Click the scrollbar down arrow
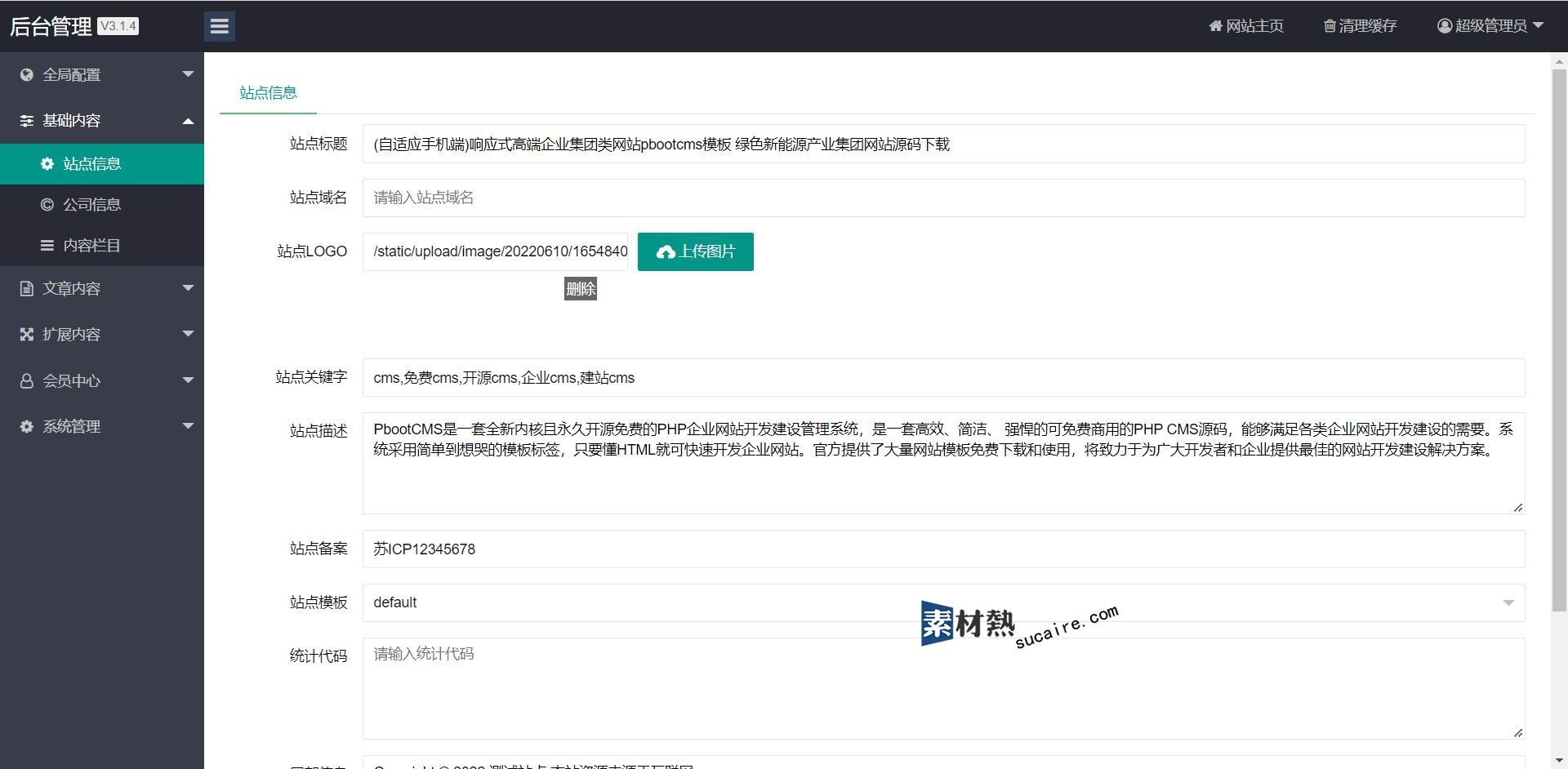This screenshot has height=769, width=1568. 1559,761
